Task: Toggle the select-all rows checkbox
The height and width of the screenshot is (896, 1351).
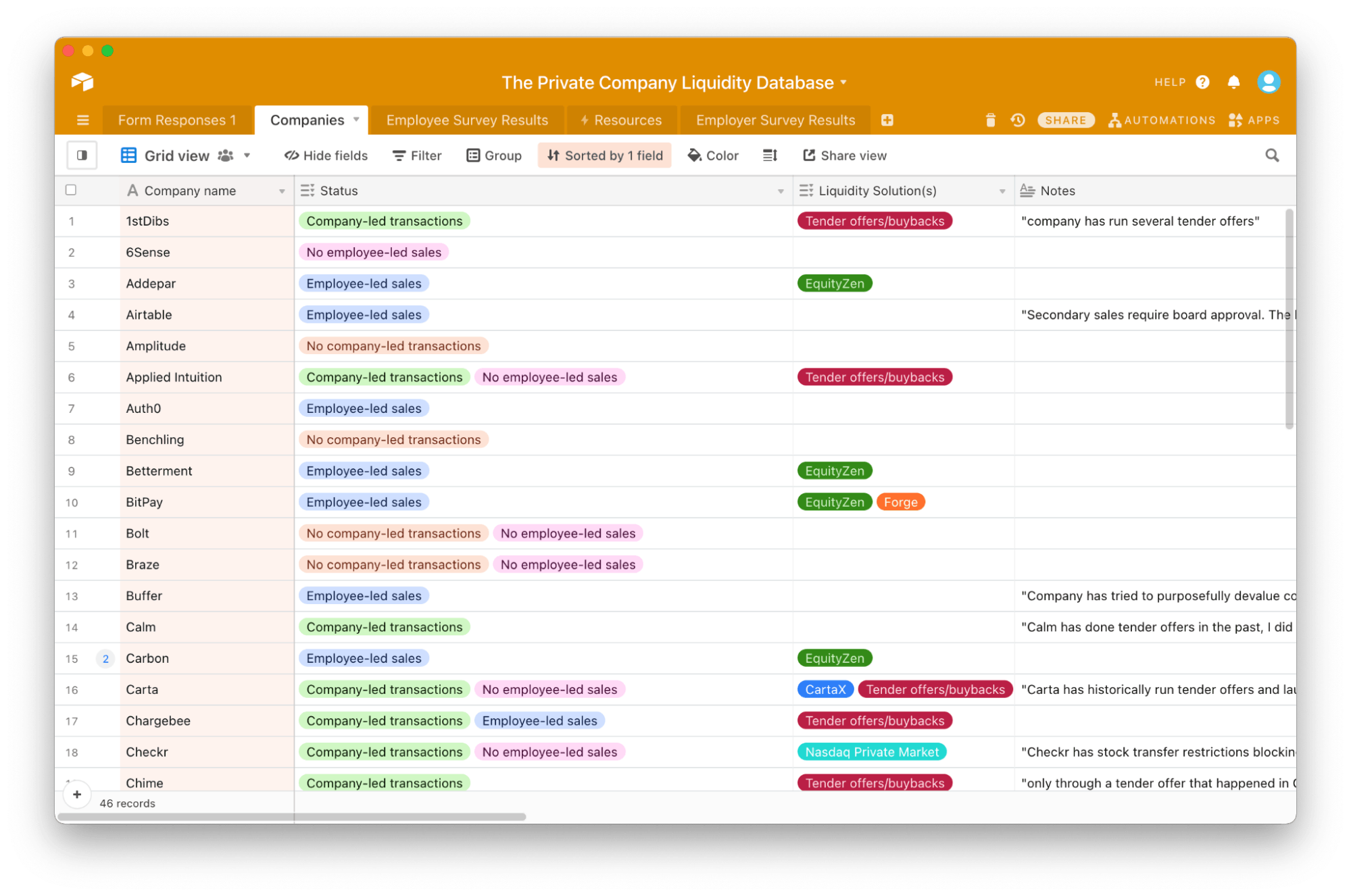Action: point(71,190)
